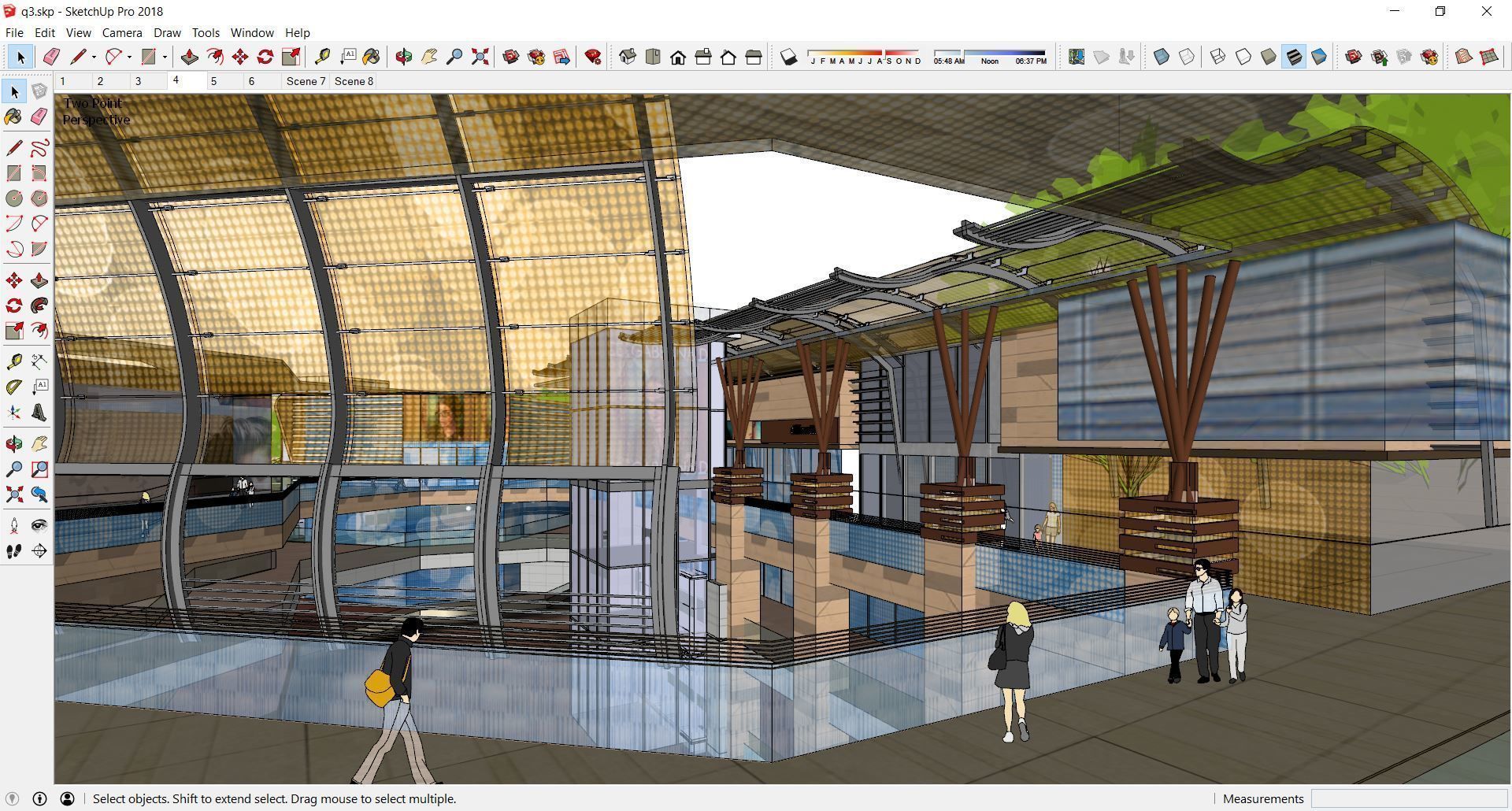Image resolution: width=1512 pixels, height=811 pixels.
Task: Click inside the Measurements field
Action: coord(1410,798)
